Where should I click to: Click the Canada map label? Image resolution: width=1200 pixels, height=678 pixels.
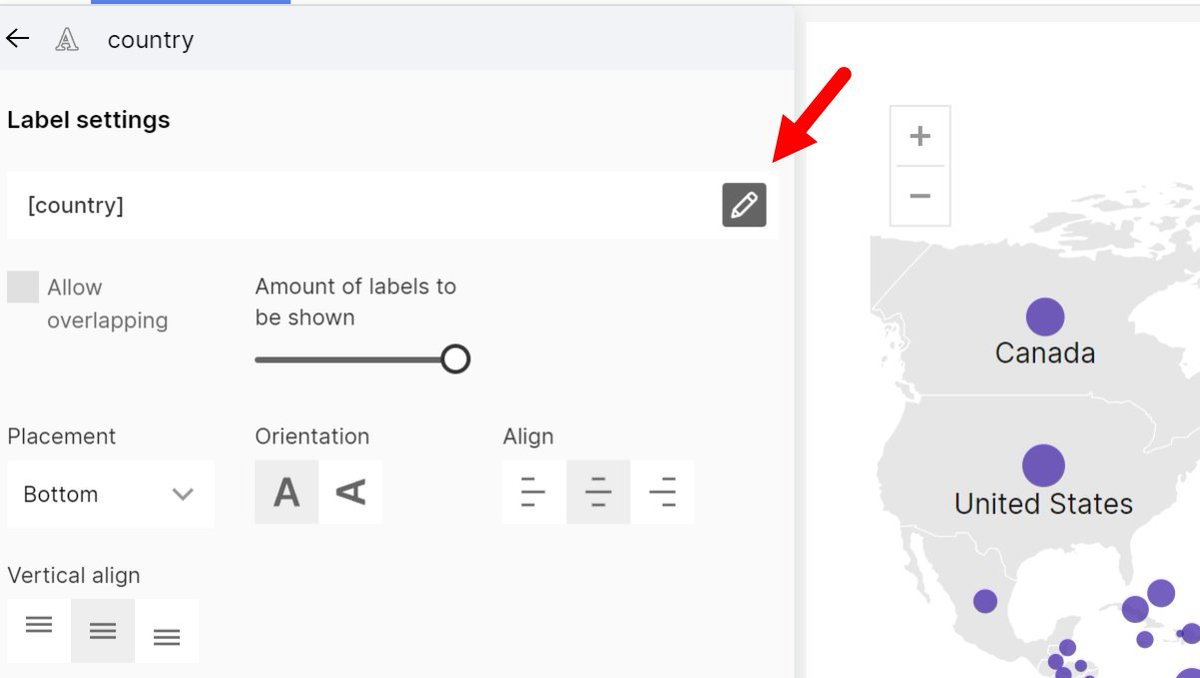coord(1045,353)
